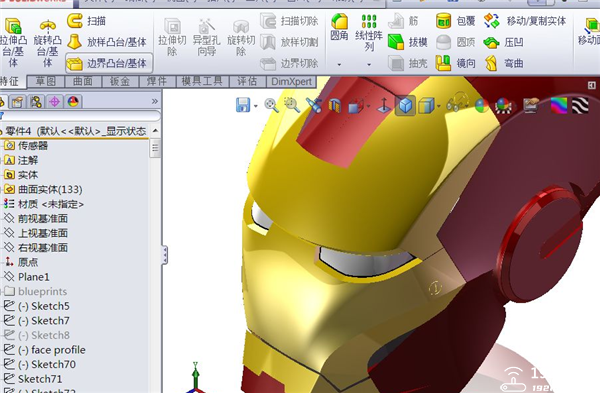Viewport: 600px width, 393px height.
Task: Toggle the rainbow curvature display icon
Action: (559, 105)
